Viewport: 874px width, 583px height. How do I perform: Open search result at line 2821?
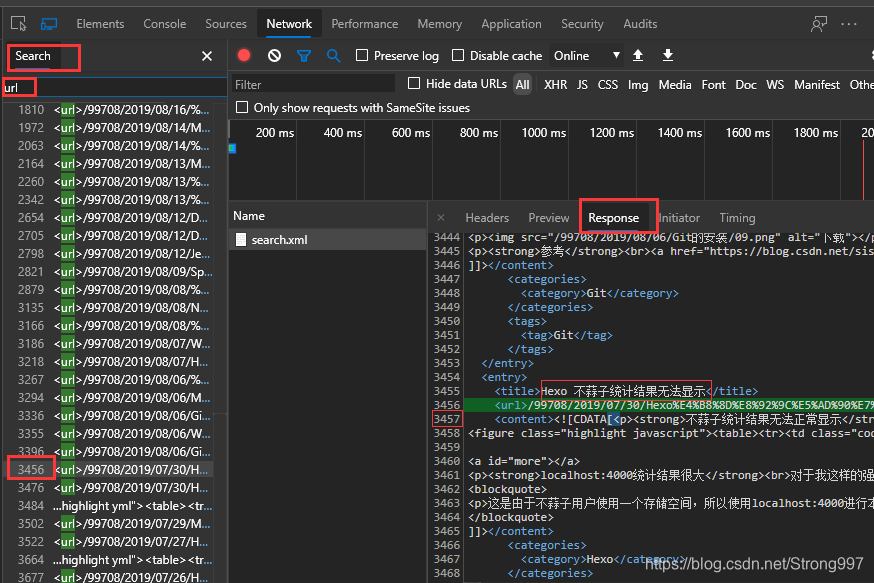click(108, 271)
